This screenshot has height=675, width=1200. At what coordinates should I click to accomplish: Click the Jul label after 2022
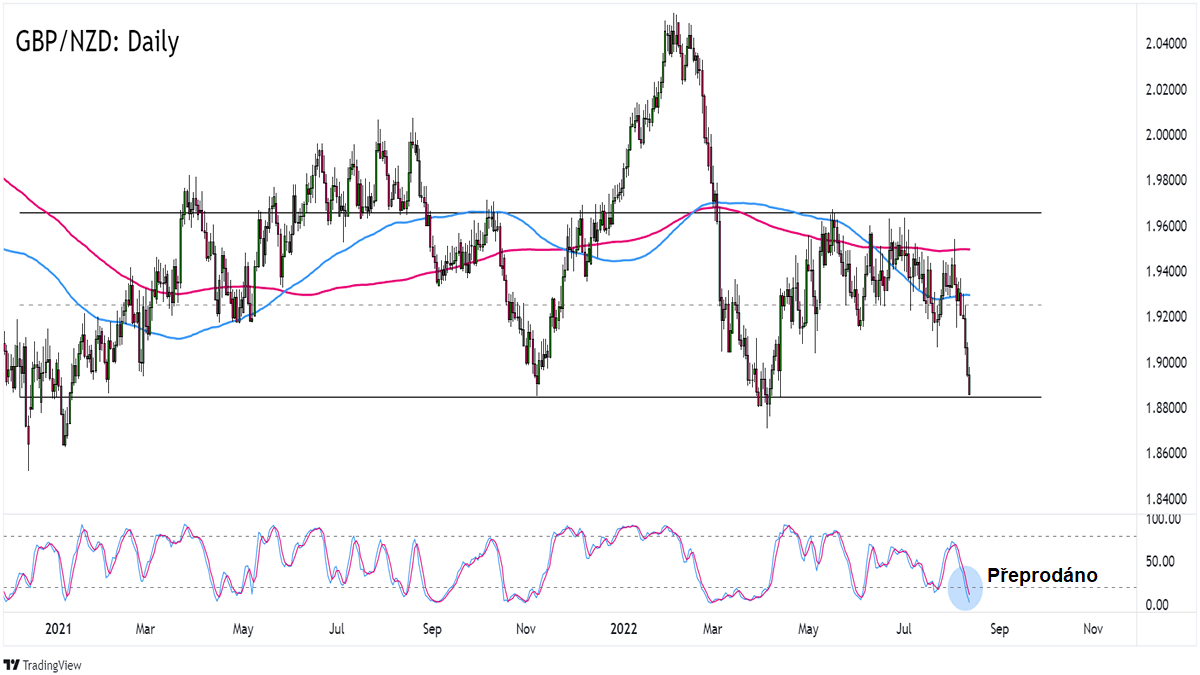point(904,630)
